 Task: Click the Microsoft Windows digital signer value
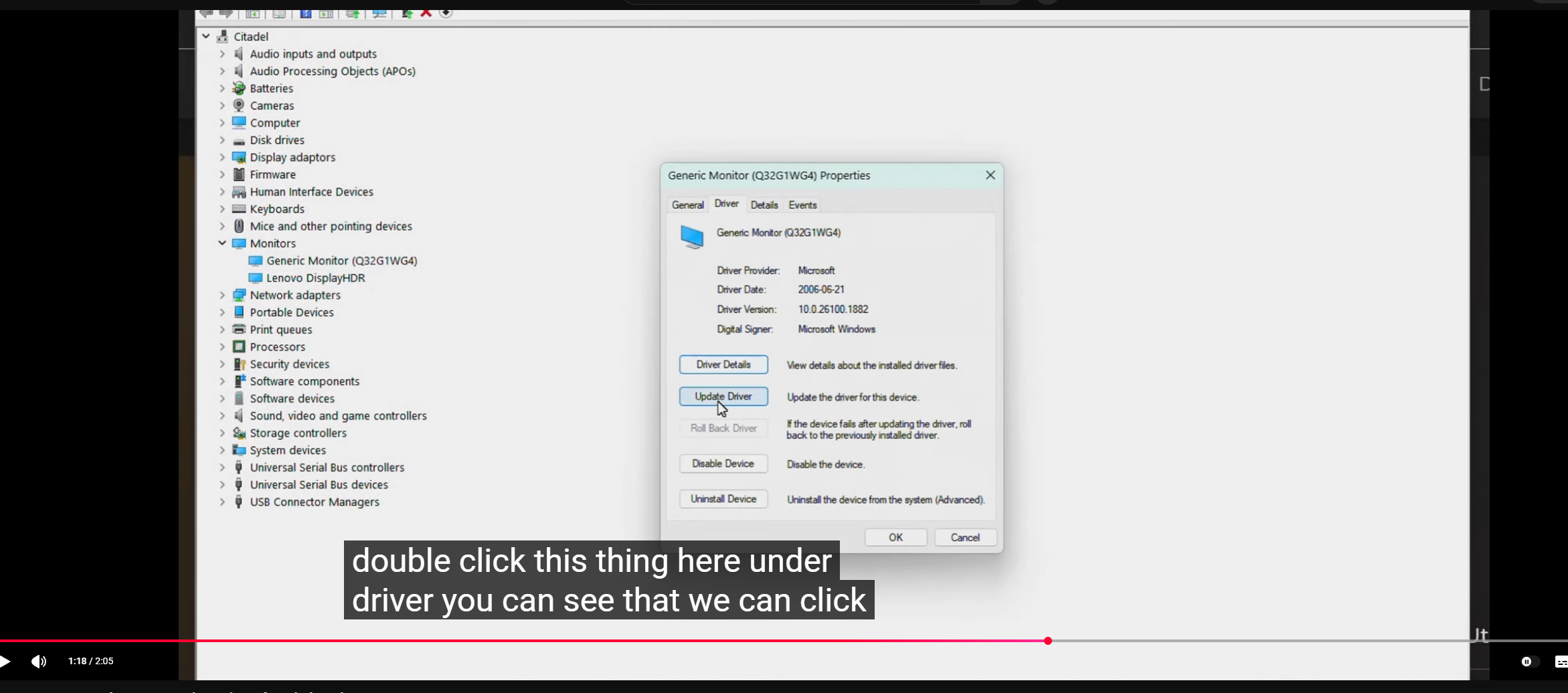[x=837, y=329]
